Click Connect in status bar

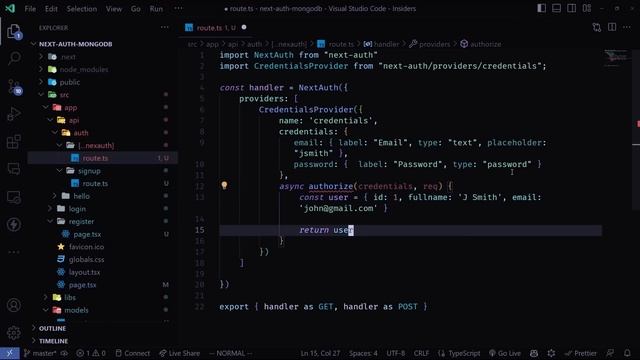pos(133,353)
